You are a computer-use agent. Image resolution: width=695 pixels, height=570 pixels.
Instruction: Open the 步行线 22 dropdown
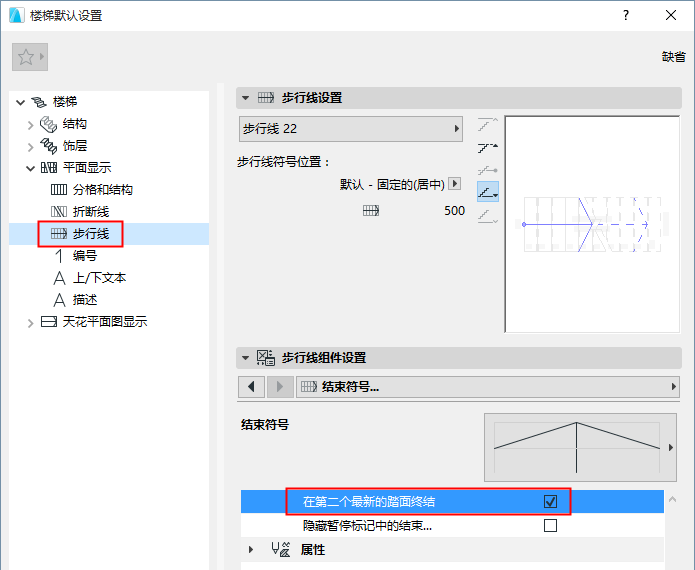(351, 129)
